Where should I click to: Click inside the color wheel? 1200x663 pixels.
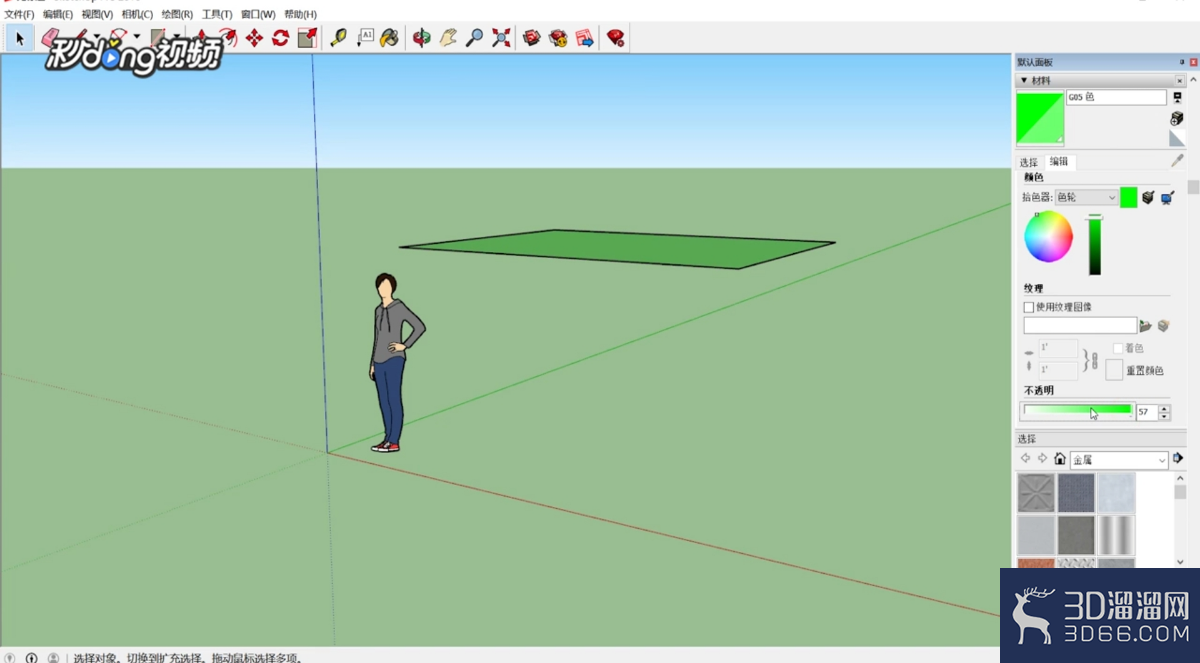(1048, 238)
